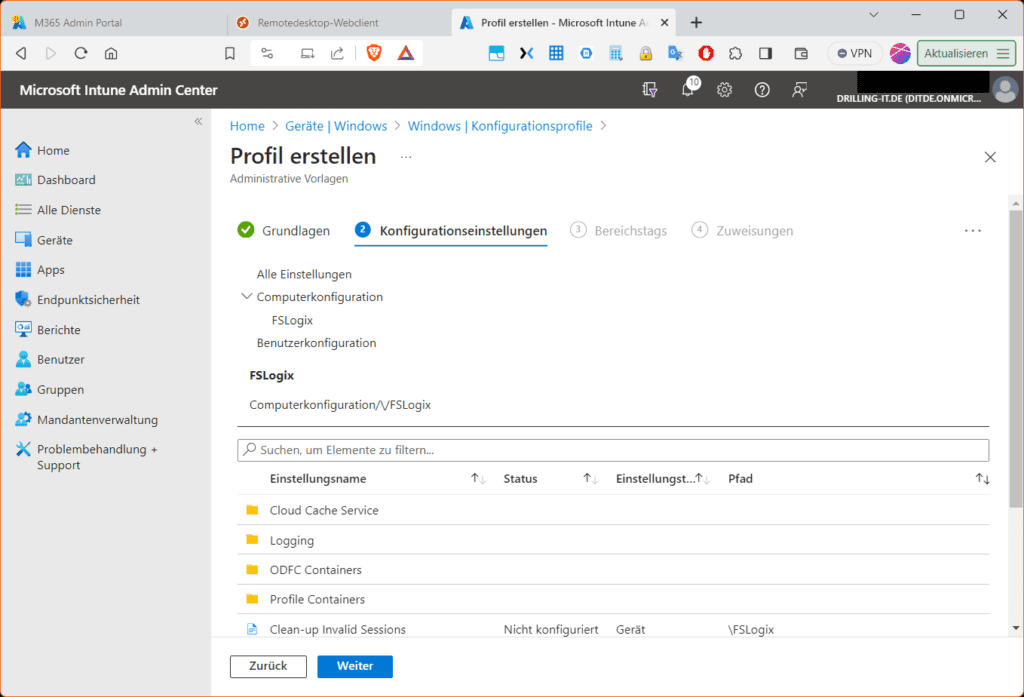Open the help question mark icon
This screenshot has width=1024, height=697.
pos(761,89)
